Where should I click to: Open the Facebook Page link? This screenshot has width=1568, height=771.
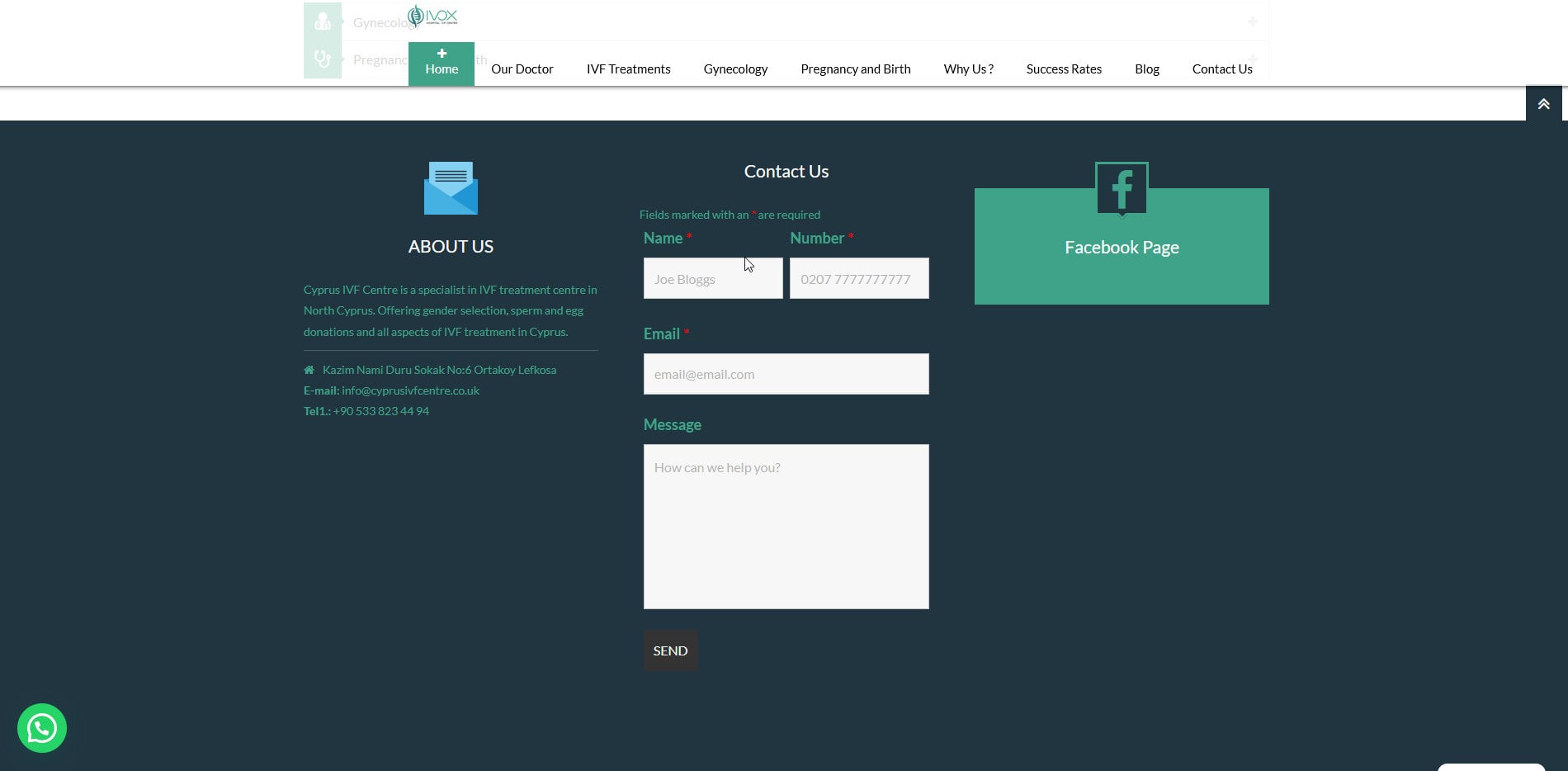pos(1121,248)
